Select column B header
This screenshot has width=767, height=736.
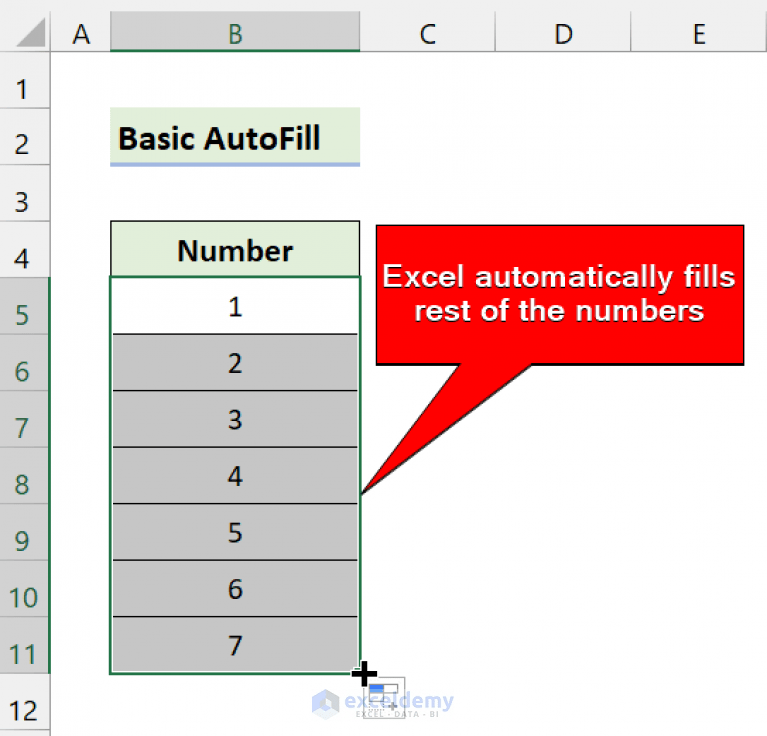235,32
